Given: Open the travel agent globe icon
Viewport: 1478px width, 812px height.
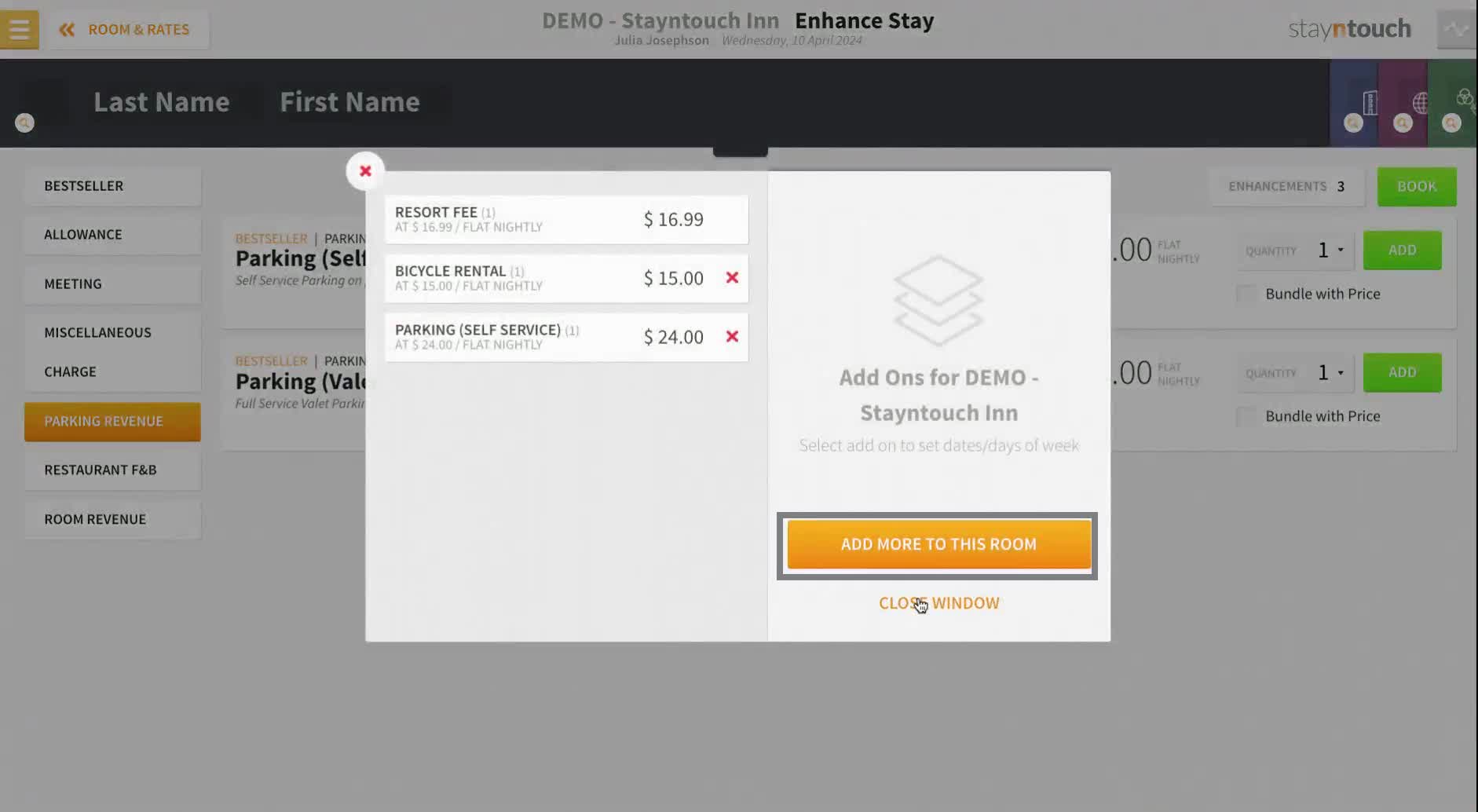Looking at the screenshot, I should coord(1420,102).
